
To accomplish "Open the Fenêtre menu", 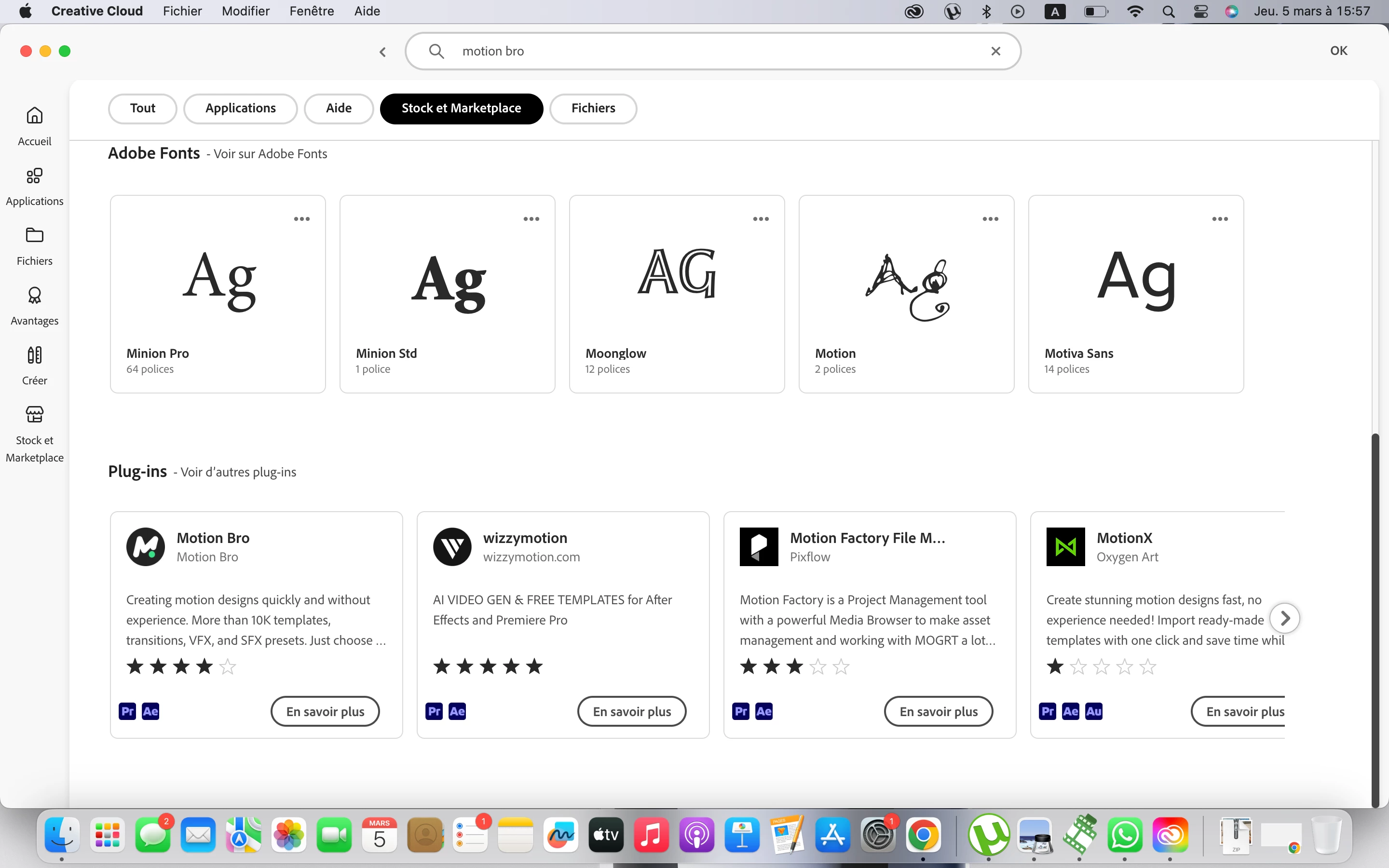I will click(x=311, y=11).
